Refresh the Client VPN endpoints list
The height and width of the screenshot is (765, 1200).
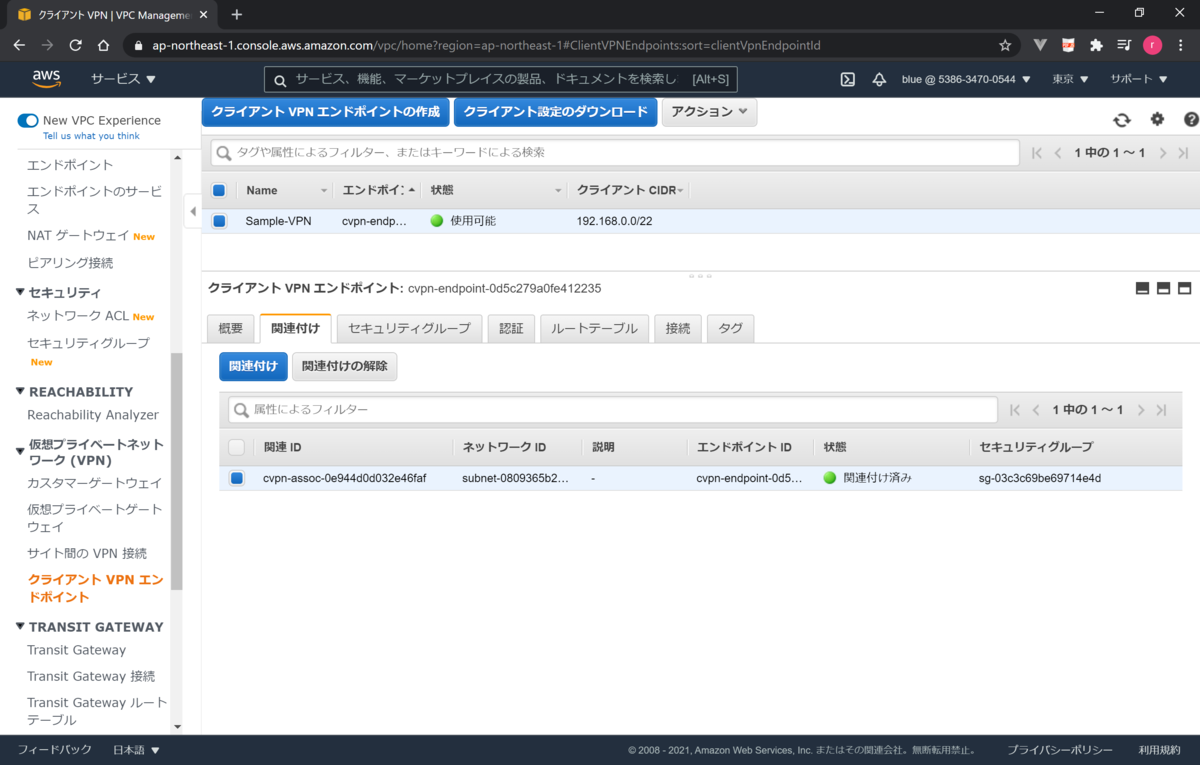pos(1122,120)
